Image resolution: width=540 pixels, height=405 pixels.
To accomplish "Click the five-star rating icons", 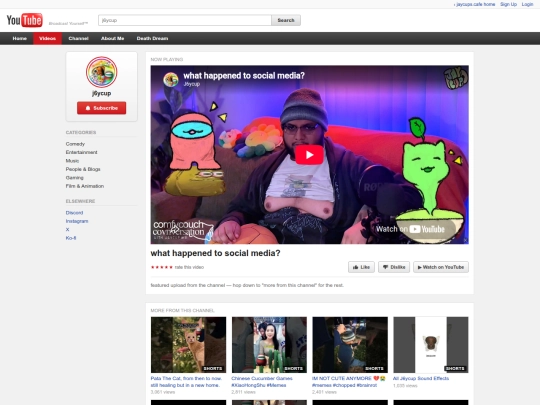I will point(162,267).
